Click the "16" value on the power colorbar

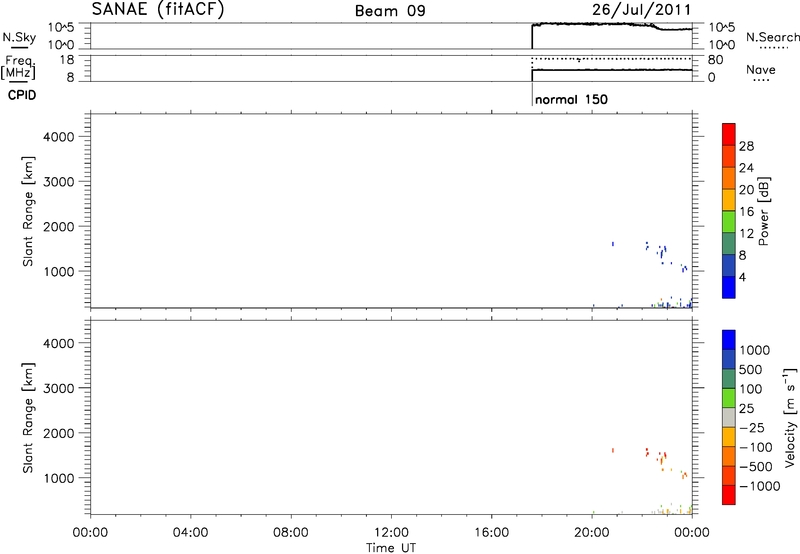point(746,212)
